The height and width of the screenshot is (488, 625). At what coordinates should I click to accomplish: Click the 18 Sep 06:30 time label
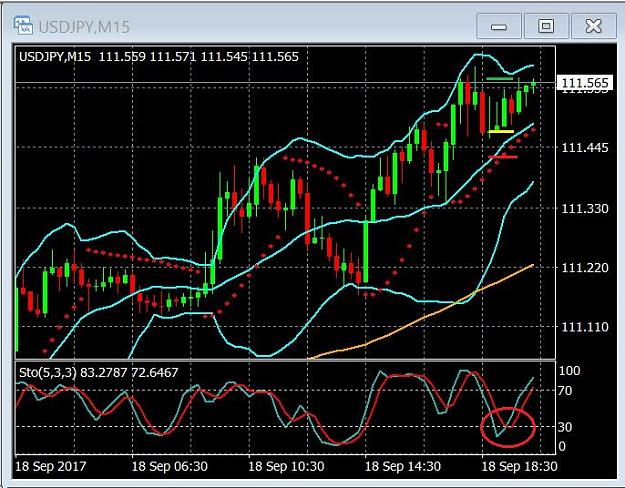click(x=169, y=466)
